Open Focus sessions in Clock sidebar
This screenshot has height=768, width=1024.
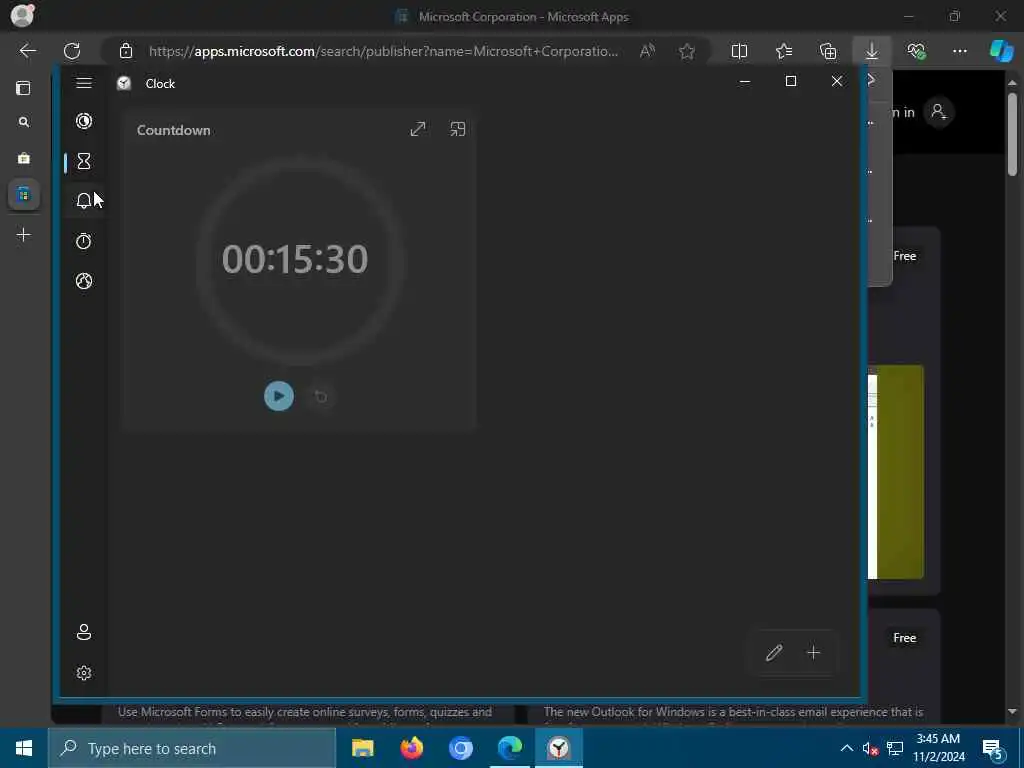click(x=84, y=121)
